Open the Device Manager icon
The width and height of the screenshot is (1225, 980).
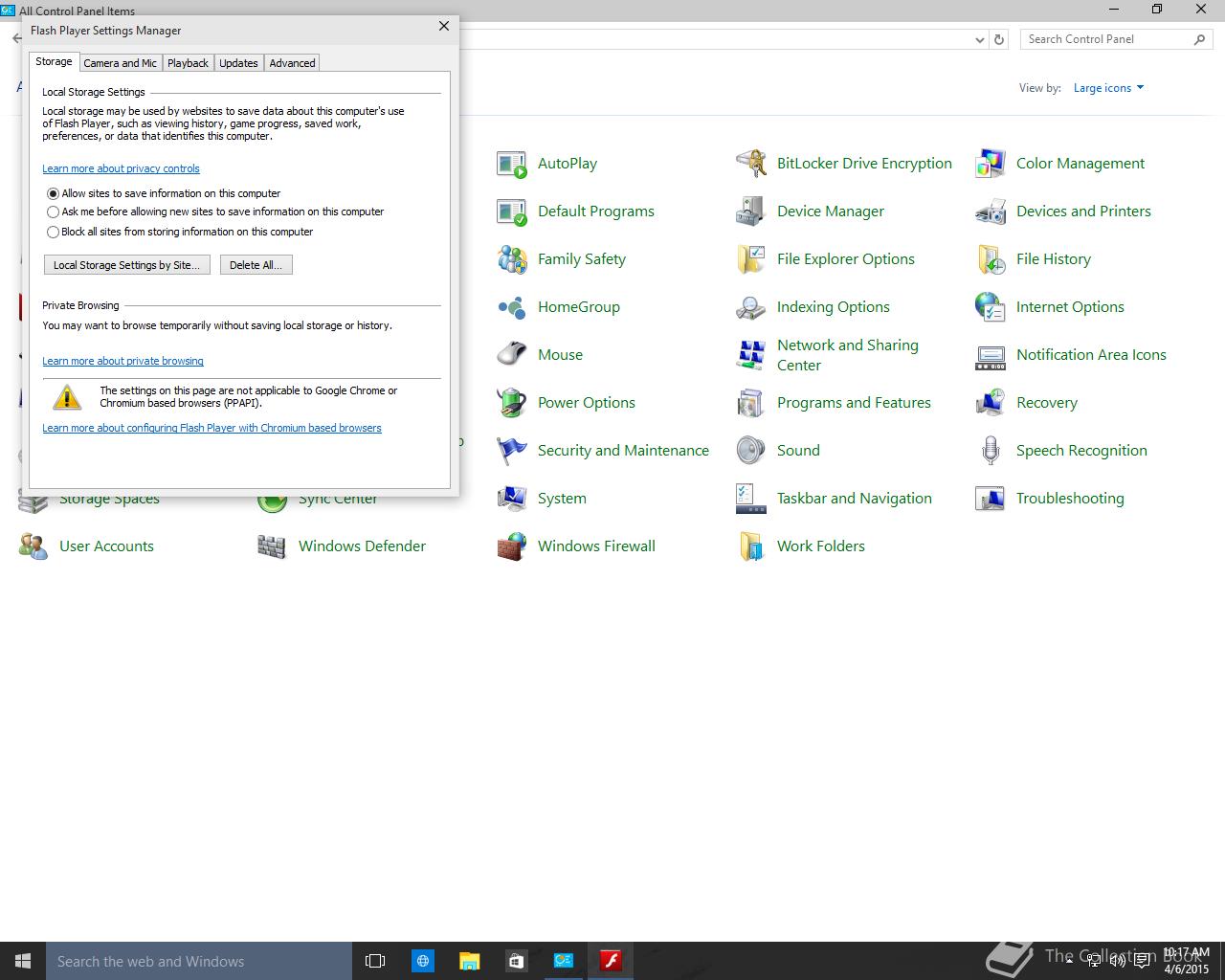(x=751, y=212)
